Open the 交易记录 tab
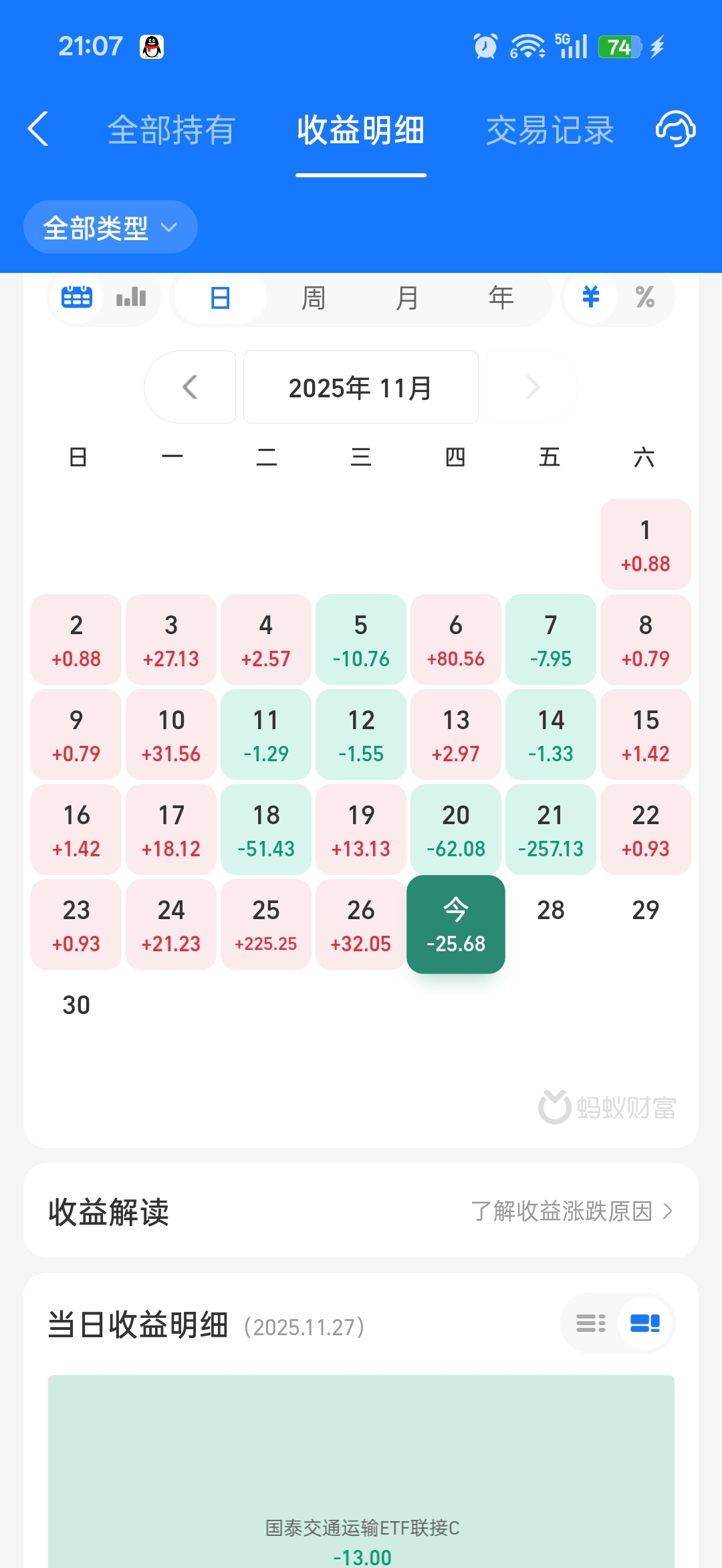This screenshot has height=1568, width=722. click(550, 130)
